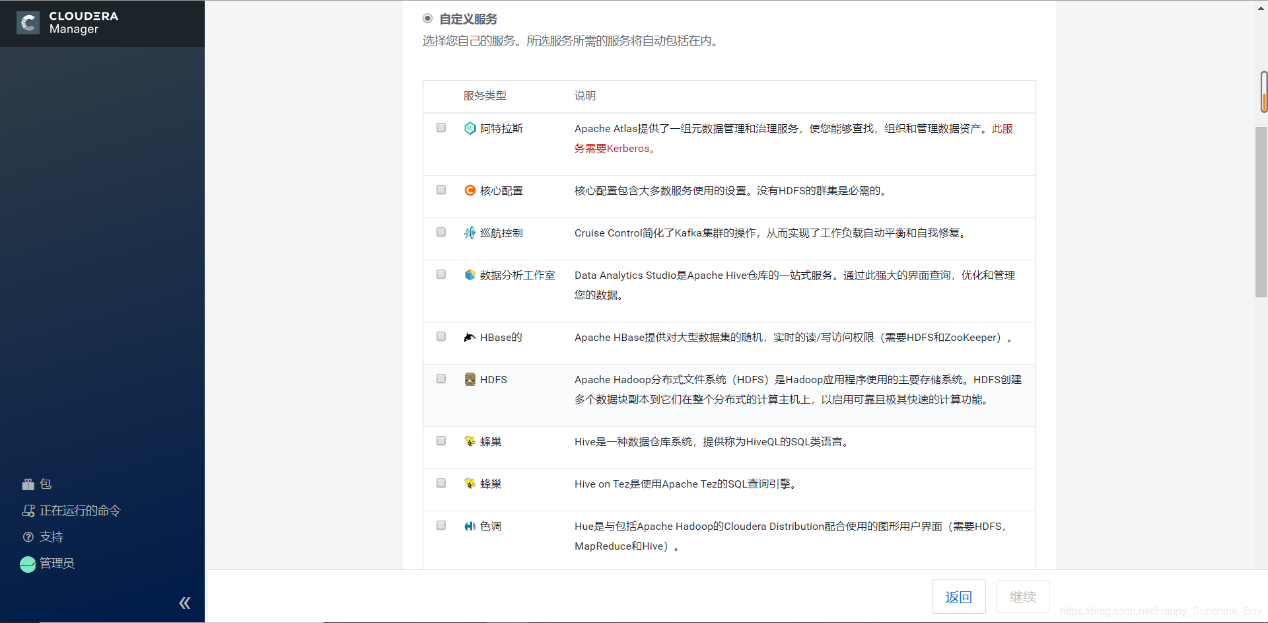
Task: Click the Hue icon beside 色调
Action: click(468, 525)
